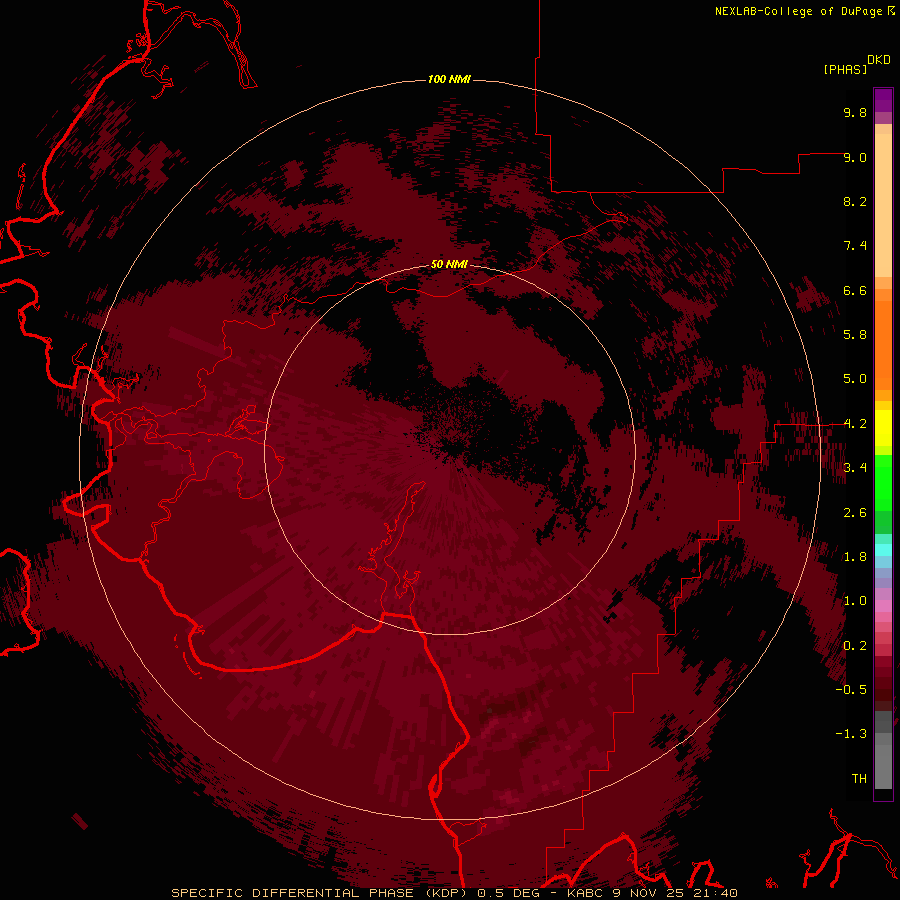Viewport: 900px width, 900px height.
Task: Click the 9 NOV 25 date
Action: point(646,893)
